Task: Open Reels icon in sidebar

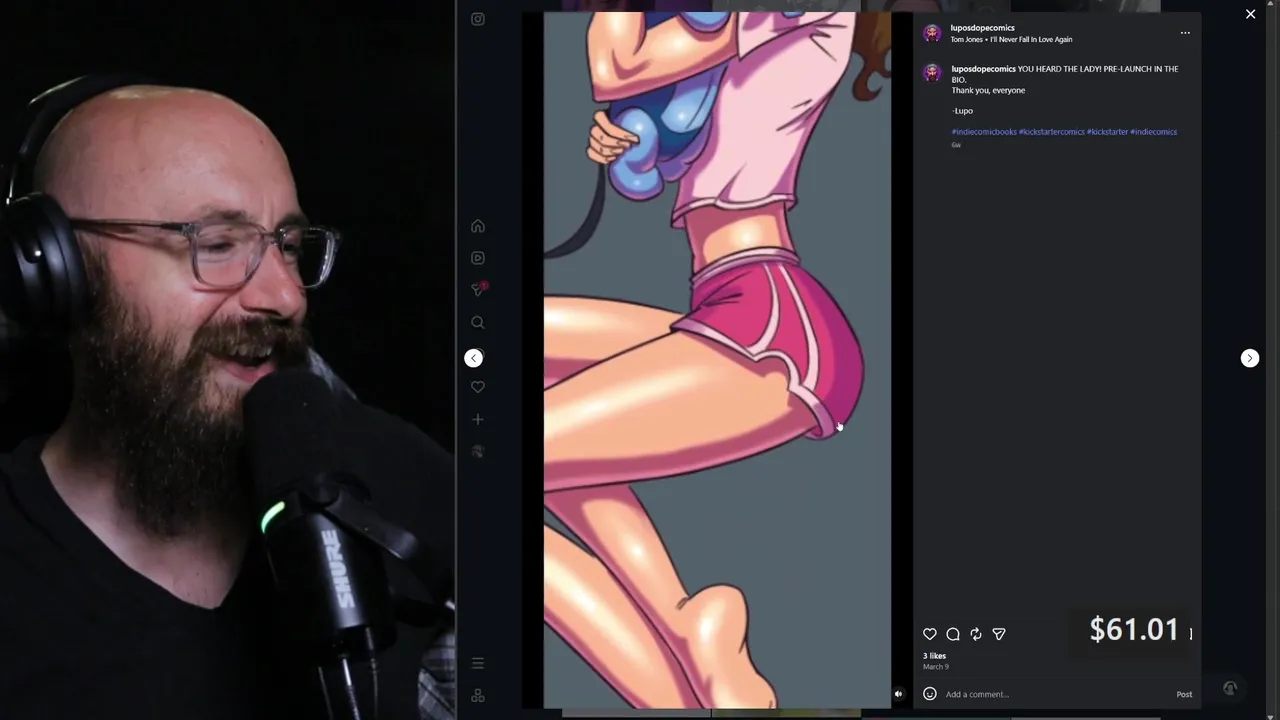Action: (478, 258)
